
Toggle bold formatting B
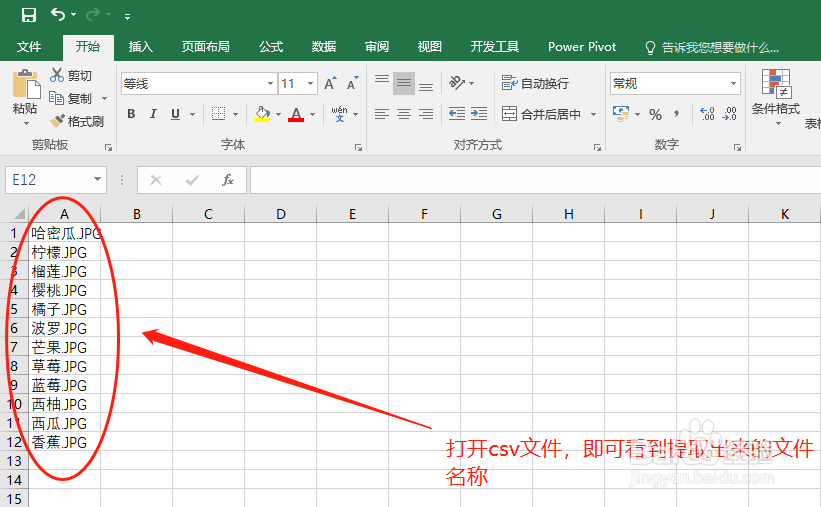point(131,114)
